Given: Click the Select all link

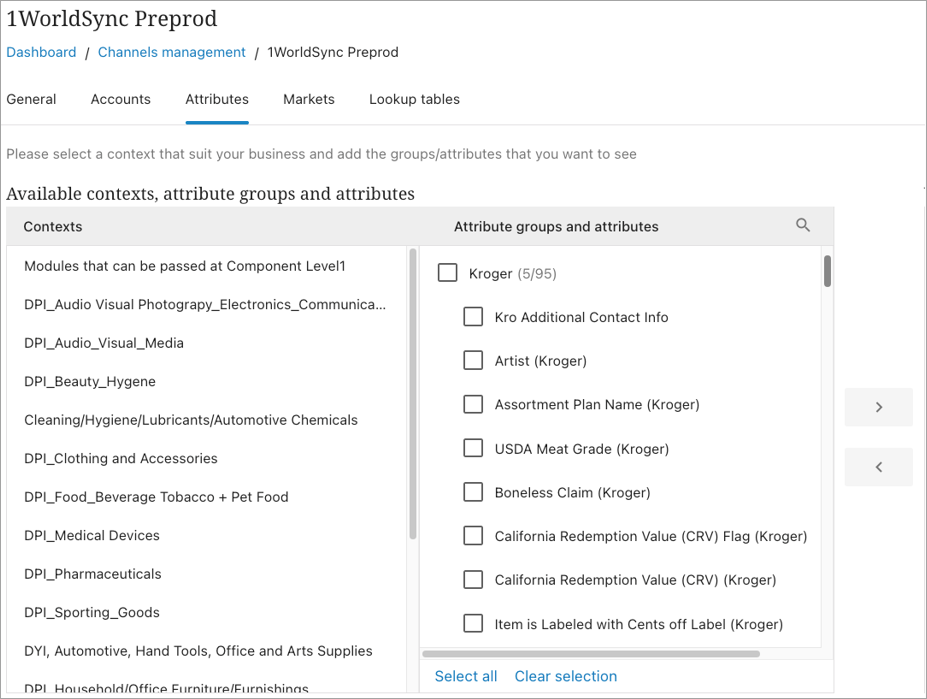Looking at the screenshot, I should click(466, 676).
